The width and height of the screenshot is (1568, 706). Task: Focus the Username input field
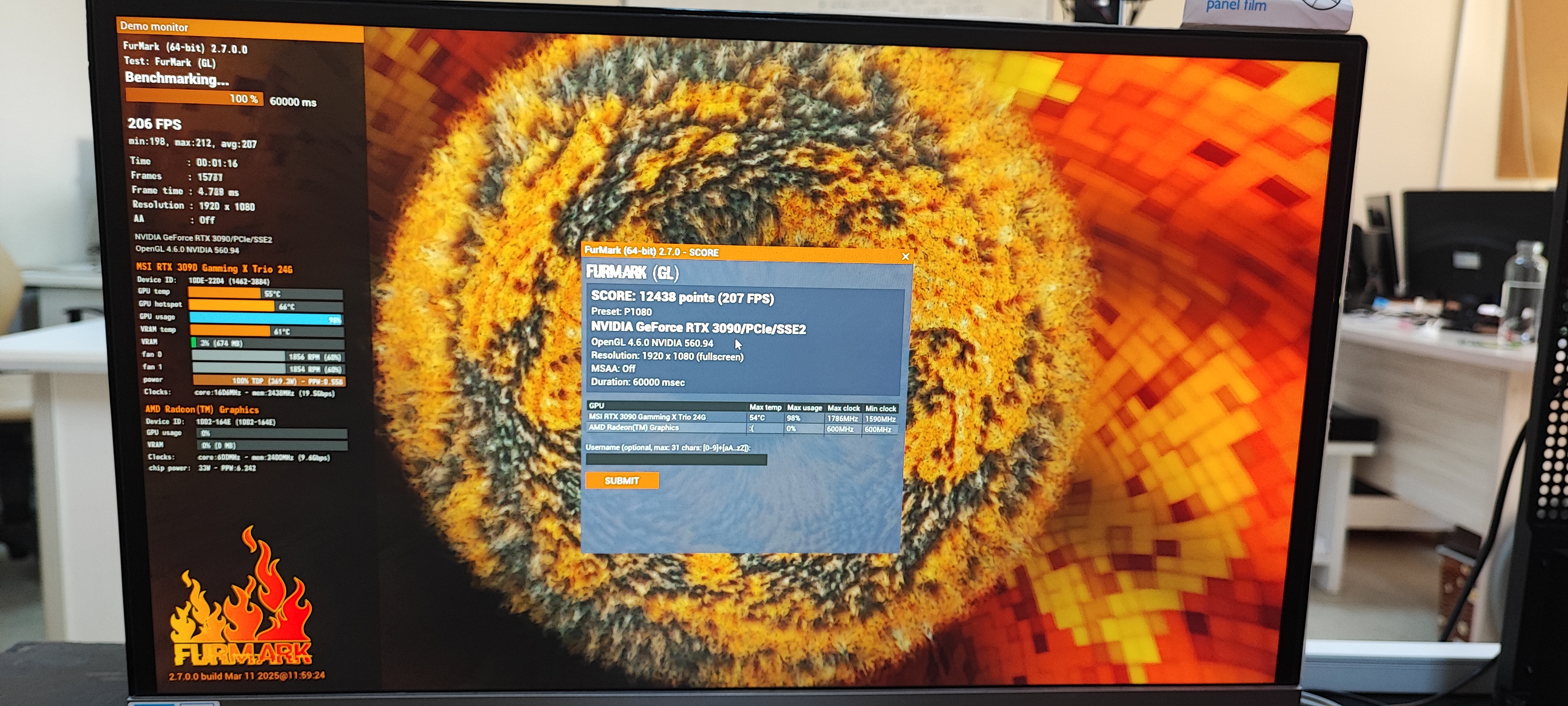[x=676, y=459]
